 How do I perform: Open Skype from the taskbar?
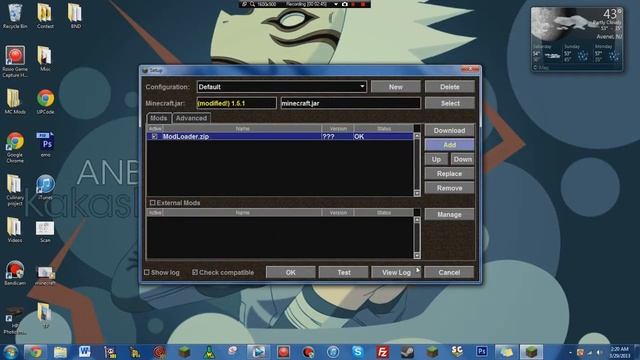(358, 352)
